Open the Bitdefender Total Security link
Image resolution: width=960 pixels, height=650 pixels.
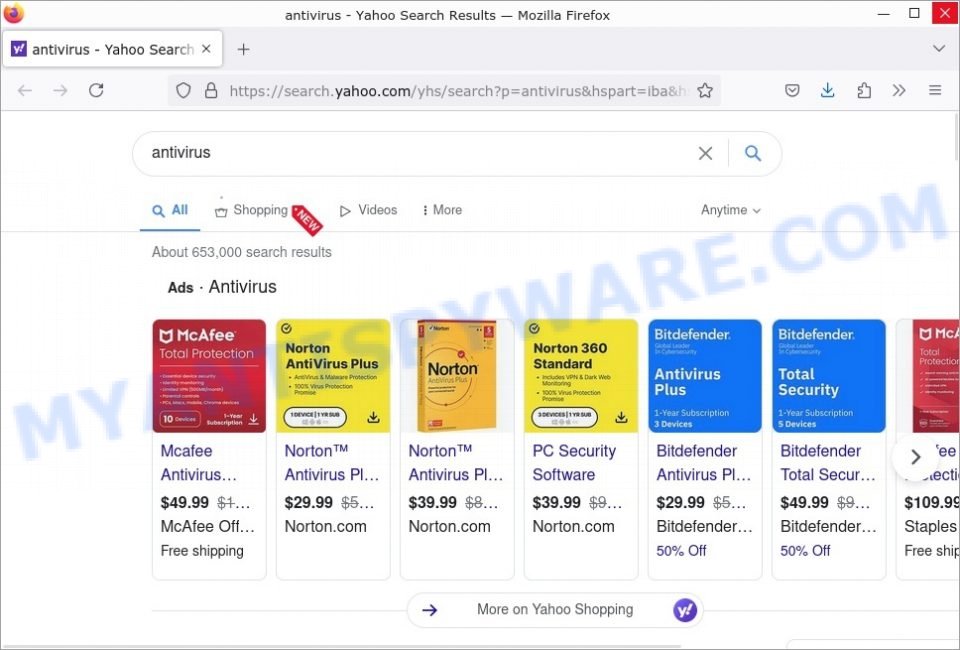click(828, 463)
